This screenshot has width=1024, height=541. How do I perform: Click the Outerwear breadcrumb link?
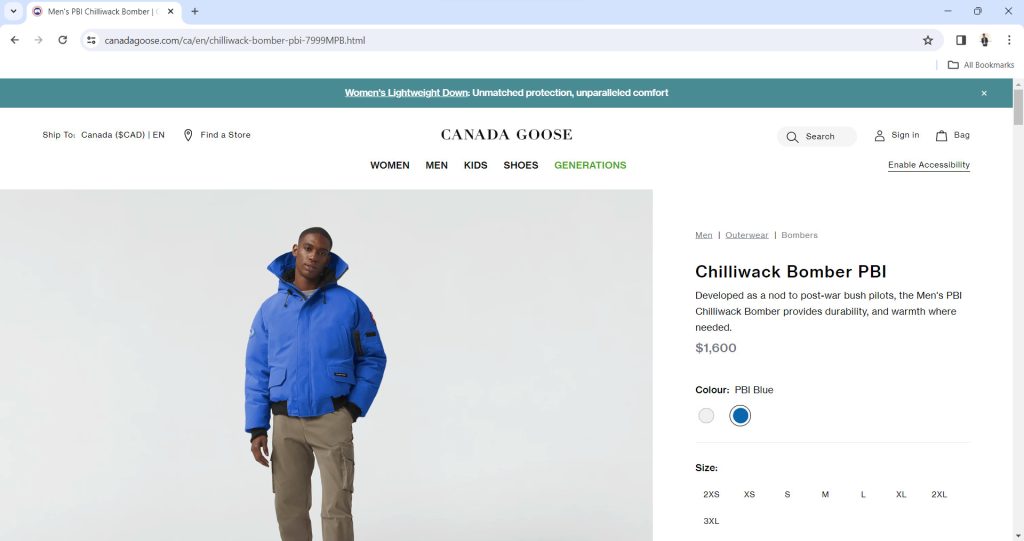[746, 235]
